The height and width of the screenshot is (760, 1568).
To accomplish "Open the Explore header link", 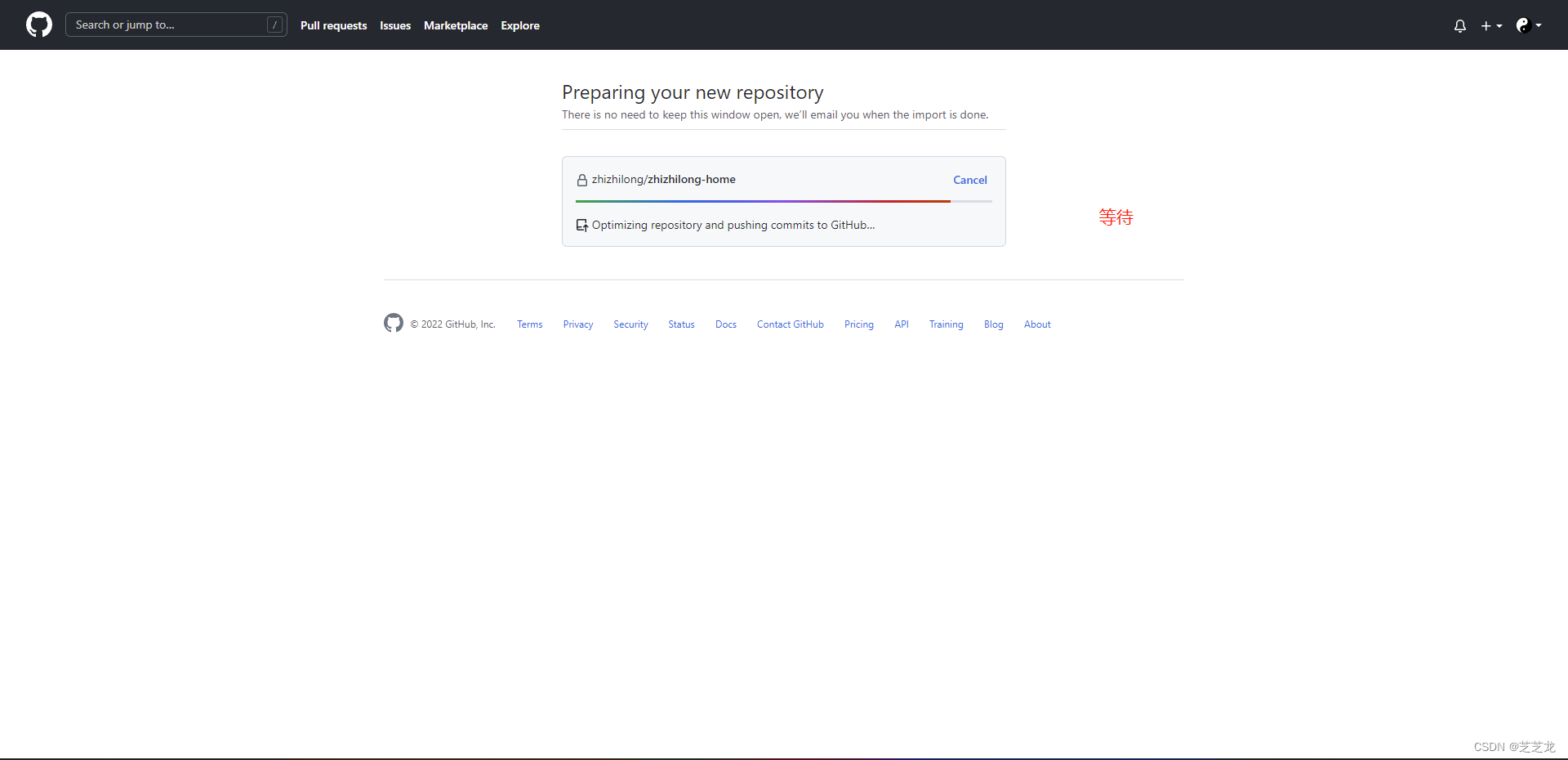I will coord(520,25).
